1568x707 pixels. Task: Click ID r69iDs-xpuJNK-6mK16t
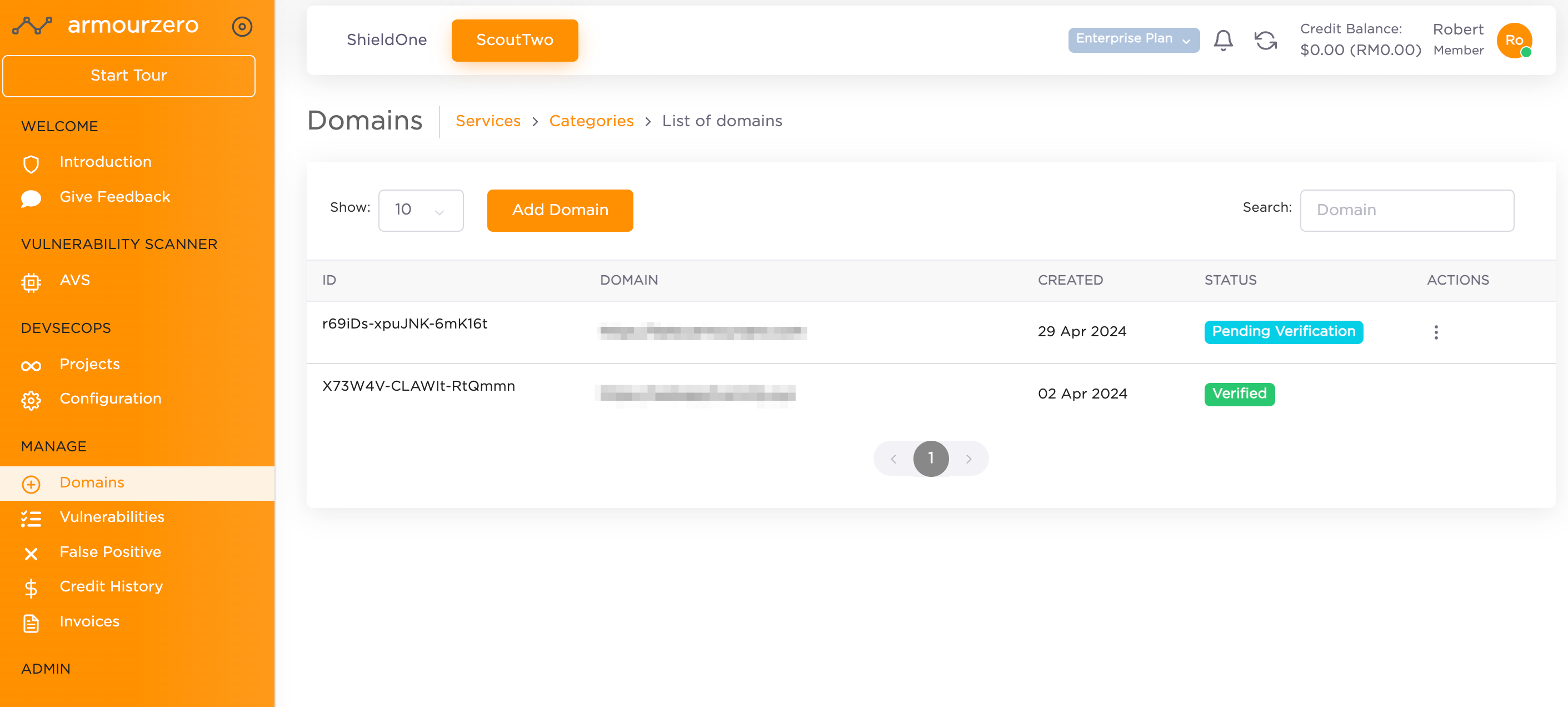(404, 324)
